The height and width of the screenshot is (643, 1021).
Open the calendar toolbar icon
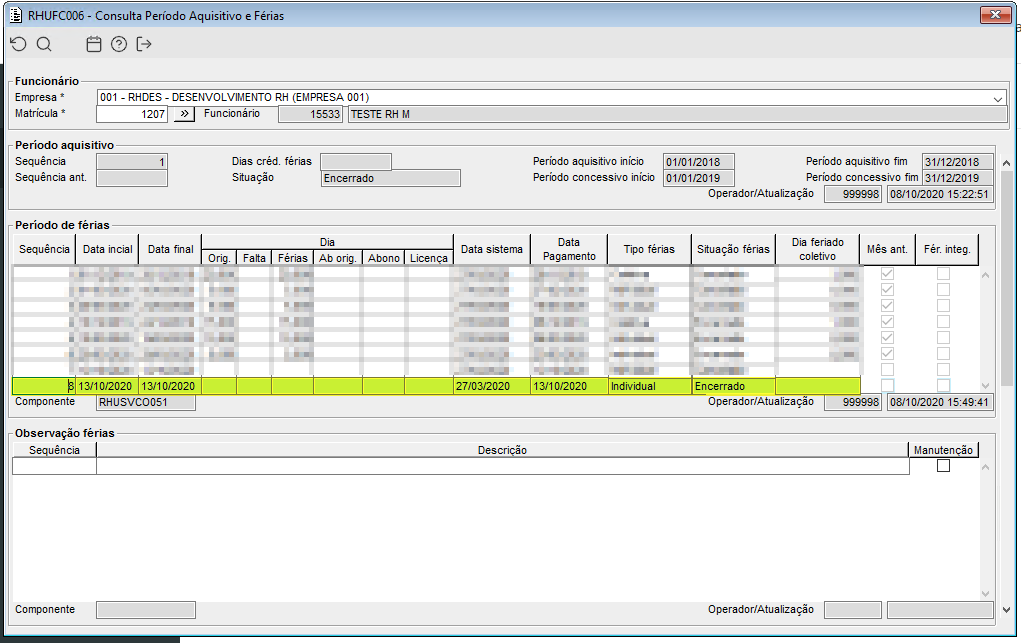click(94, 44)
